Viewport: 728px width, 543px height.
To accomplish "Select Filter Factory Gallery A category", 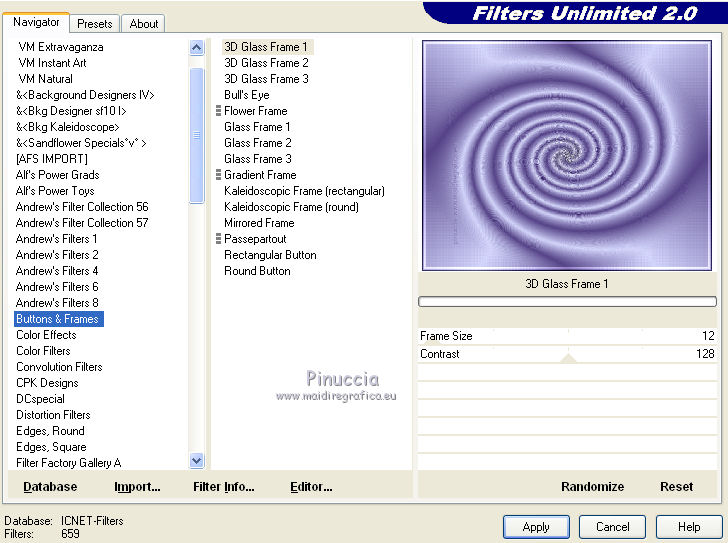I will [69, 463].
